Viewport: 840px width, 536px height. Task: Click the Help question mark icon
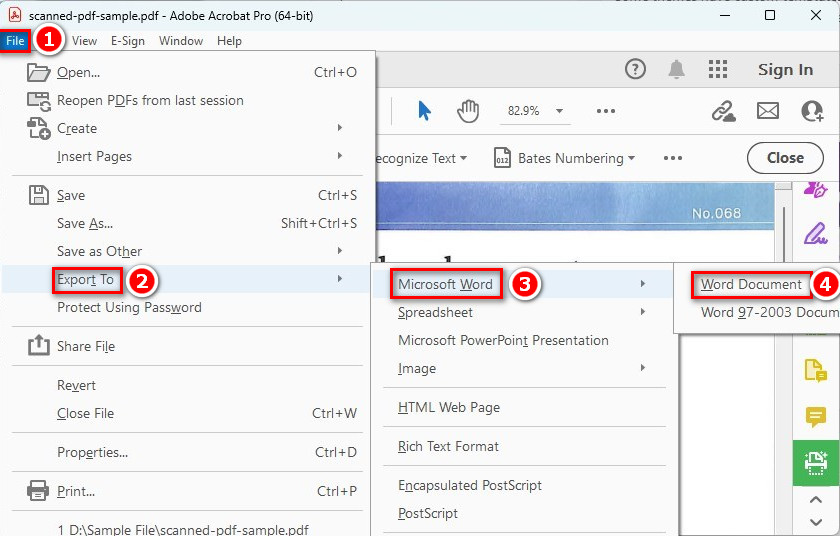coord(635,69)
